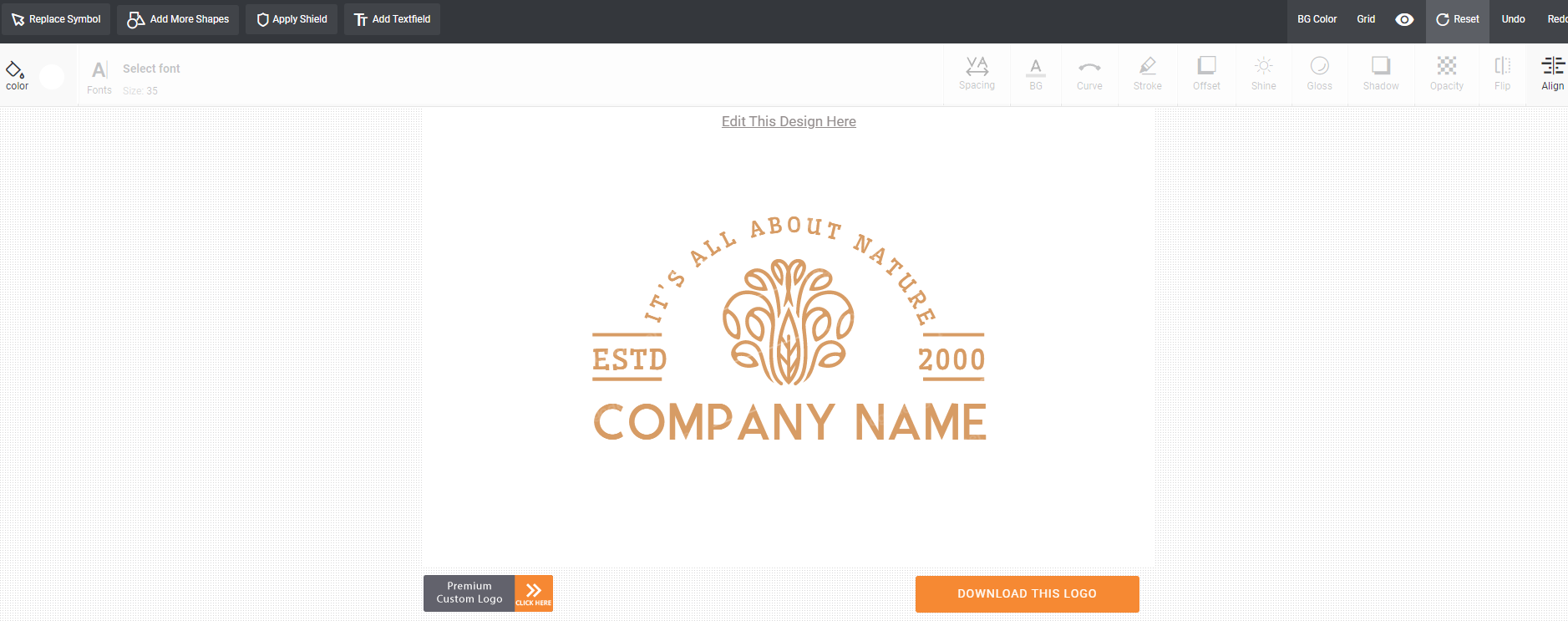Image resolution: width=1568 pixels, height=621 pixels.
Task: Open Add More Shapes
Action: (178, 19)
